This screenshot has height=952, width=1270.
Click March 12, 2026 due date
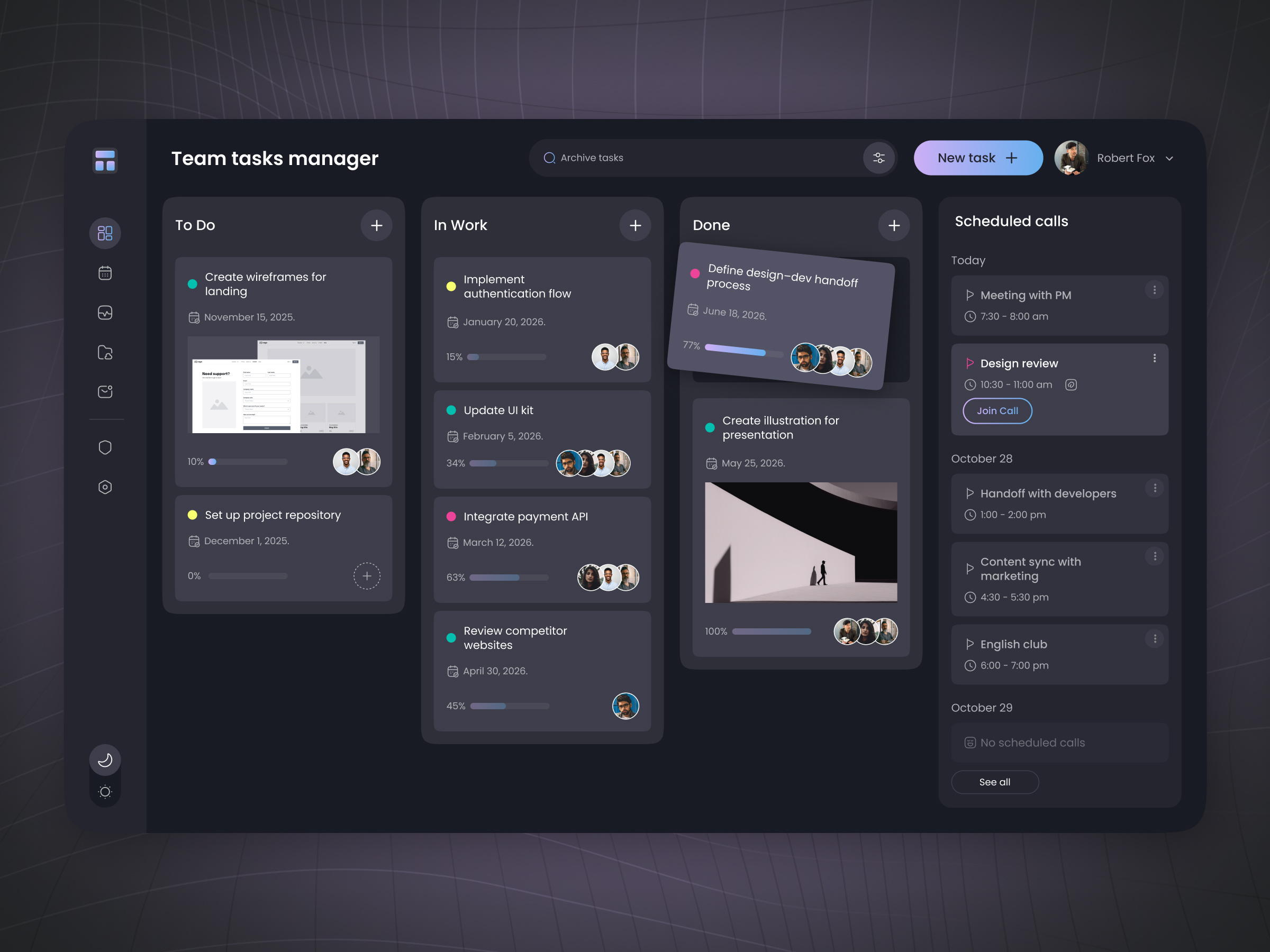498,543
